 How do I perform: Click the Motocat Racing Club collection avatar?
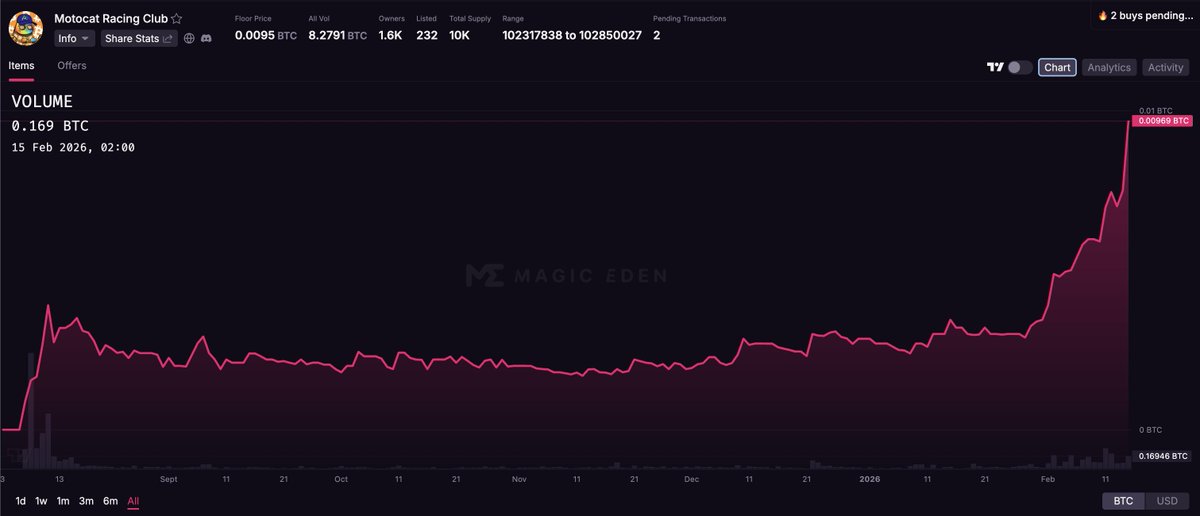click(25, 28)
